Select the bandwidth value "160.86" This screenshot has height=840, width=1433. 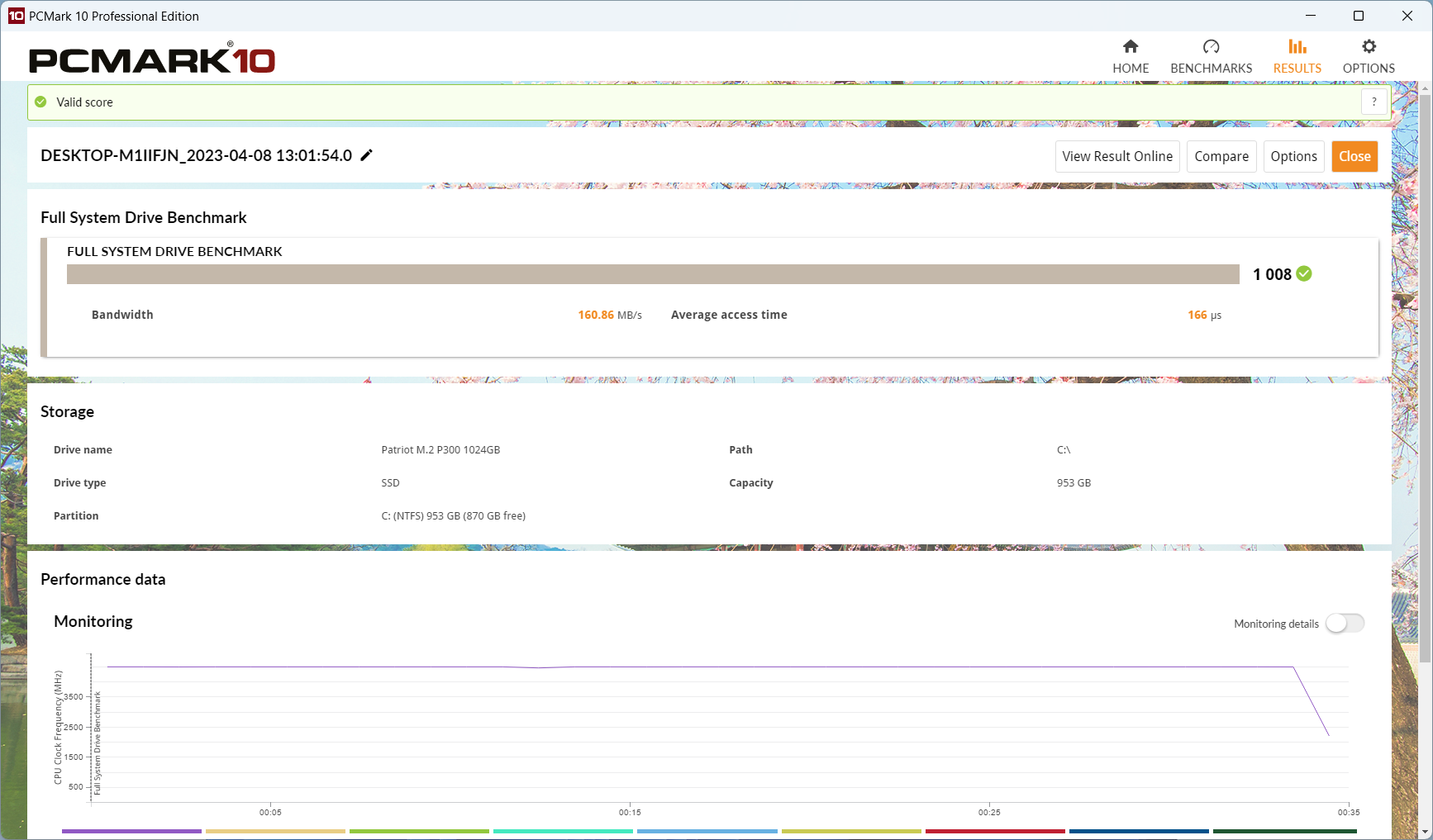[596, 315]
